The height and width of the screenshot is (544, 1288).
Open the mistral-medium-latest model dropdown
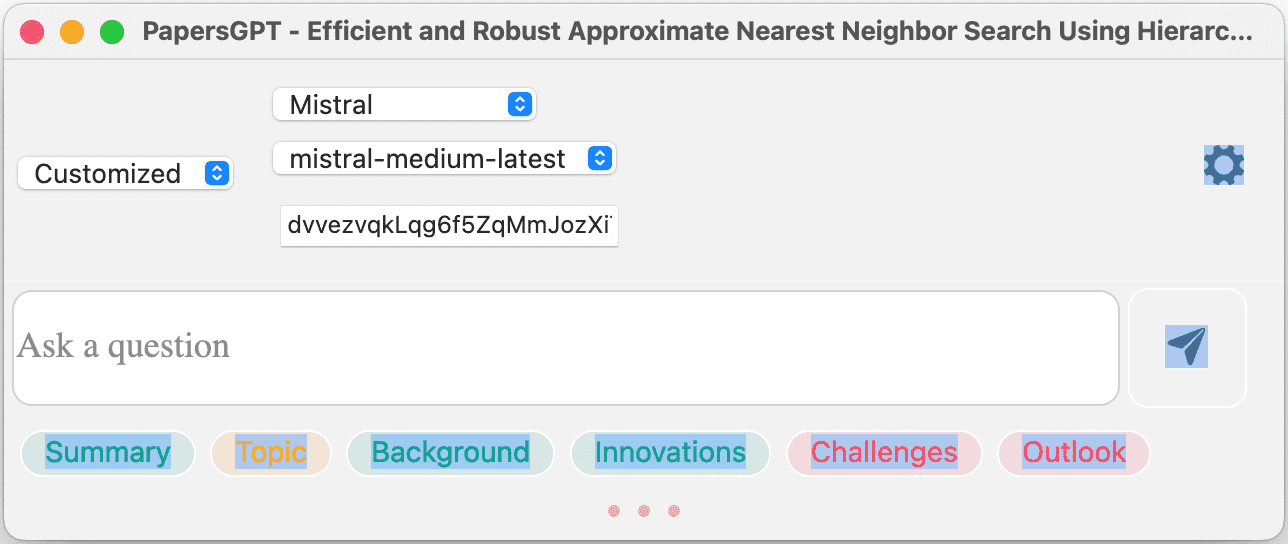(444, 158)
